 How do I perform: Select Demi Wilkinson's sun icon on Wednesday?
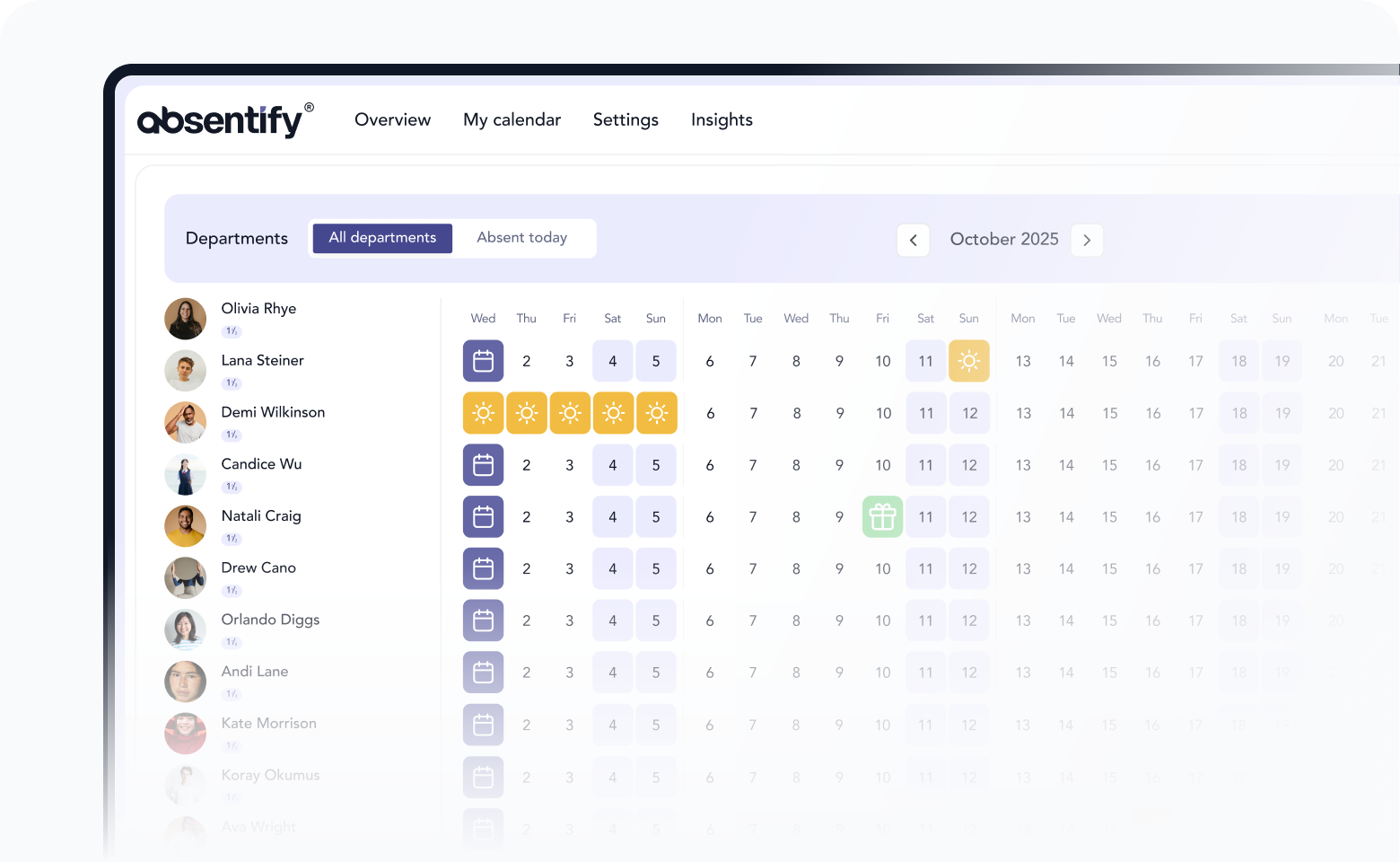click(x=483, y=413)
